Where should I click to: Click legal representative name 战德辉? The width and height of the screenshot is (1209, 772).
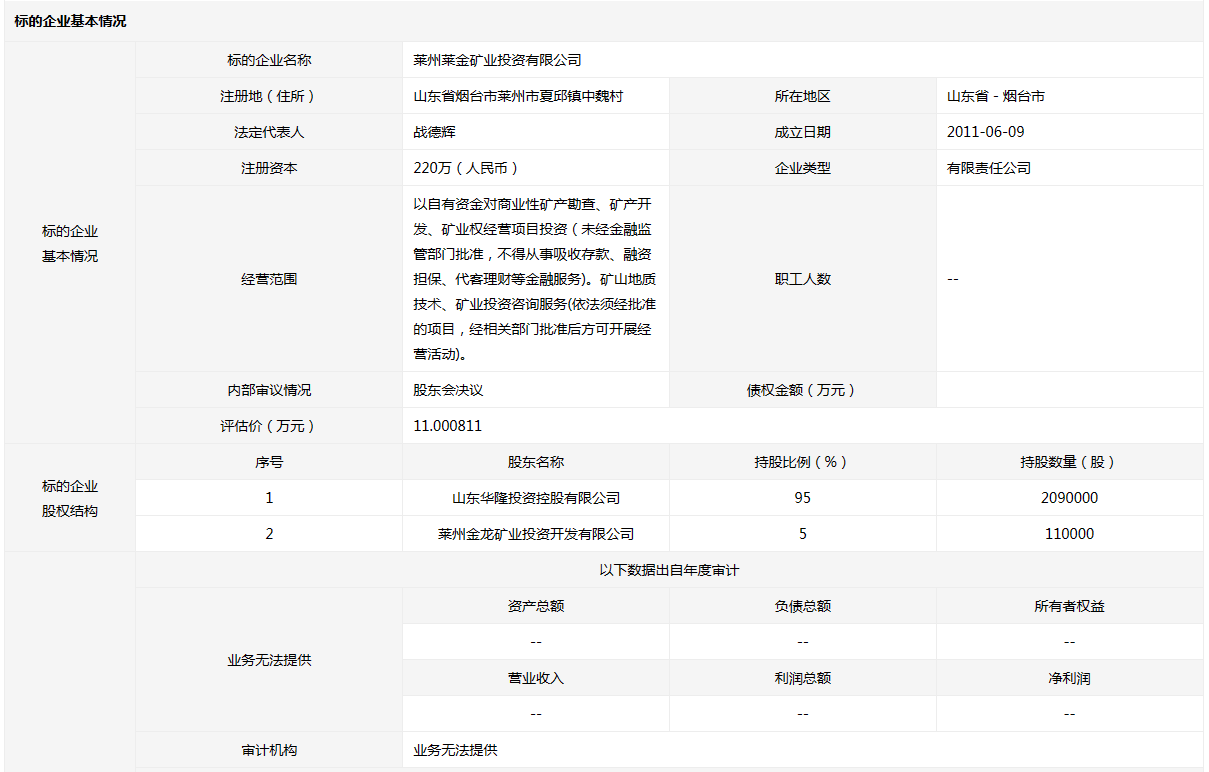[x=434, y=132]
